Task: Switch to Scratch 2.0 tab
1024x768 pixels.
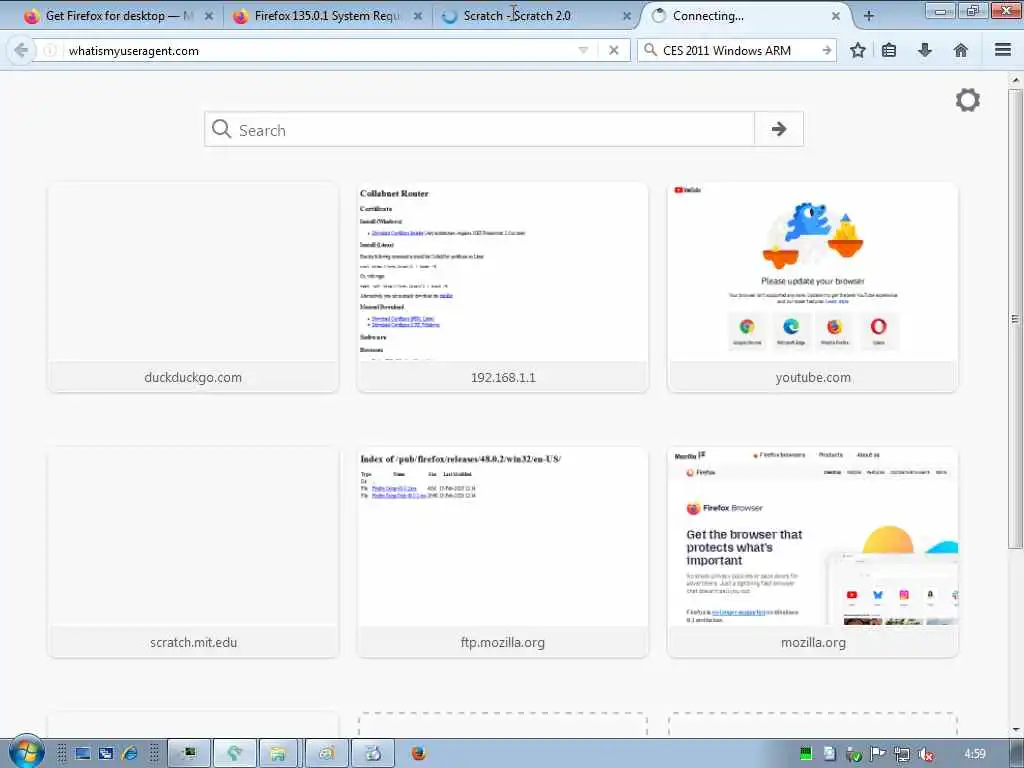Action: click(x=529, y=16)
